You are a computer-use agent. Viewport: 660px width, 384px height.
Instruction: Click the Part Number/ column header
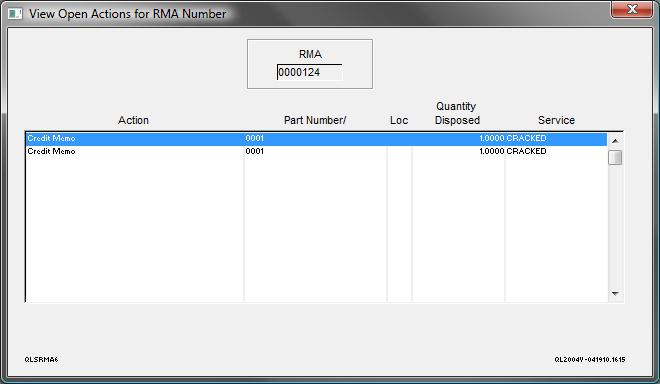315,120
